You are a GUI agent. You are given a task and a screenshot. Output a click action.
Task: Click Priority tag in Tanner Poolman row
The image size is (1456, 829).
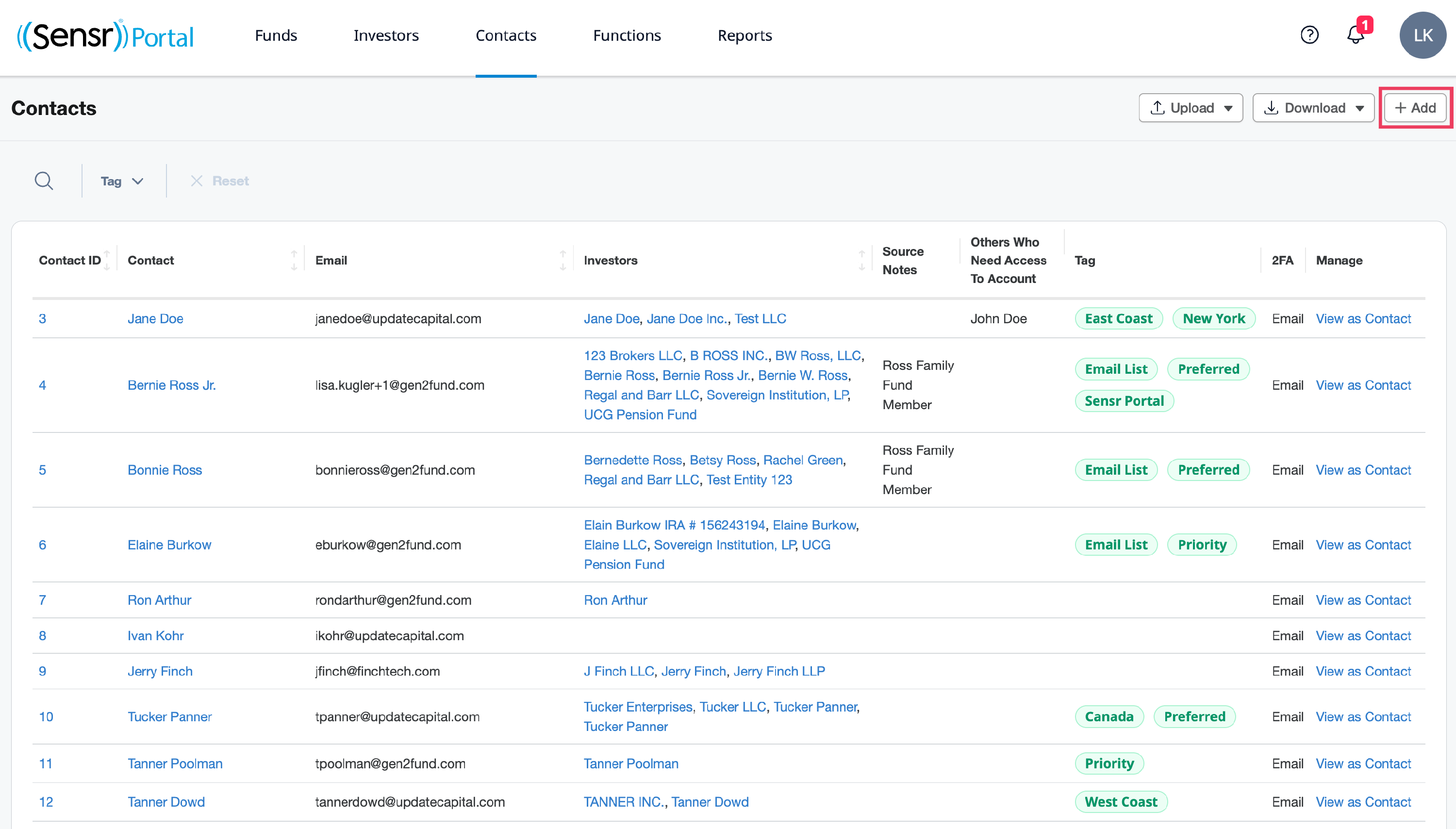click(x=1109, y=764)
